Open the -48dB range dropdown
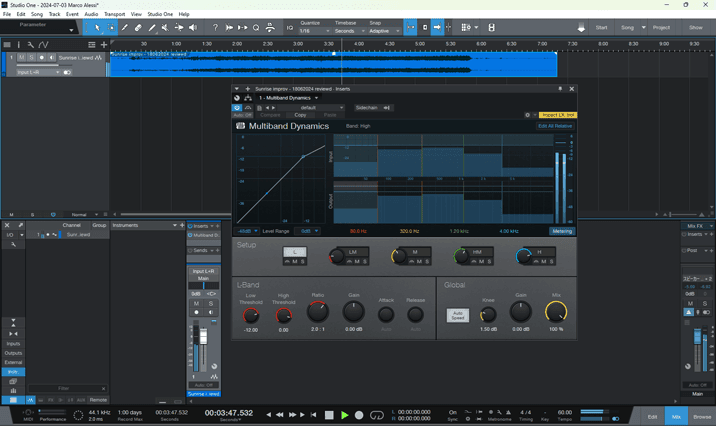The image size is (716, 426). click(247, 231)
